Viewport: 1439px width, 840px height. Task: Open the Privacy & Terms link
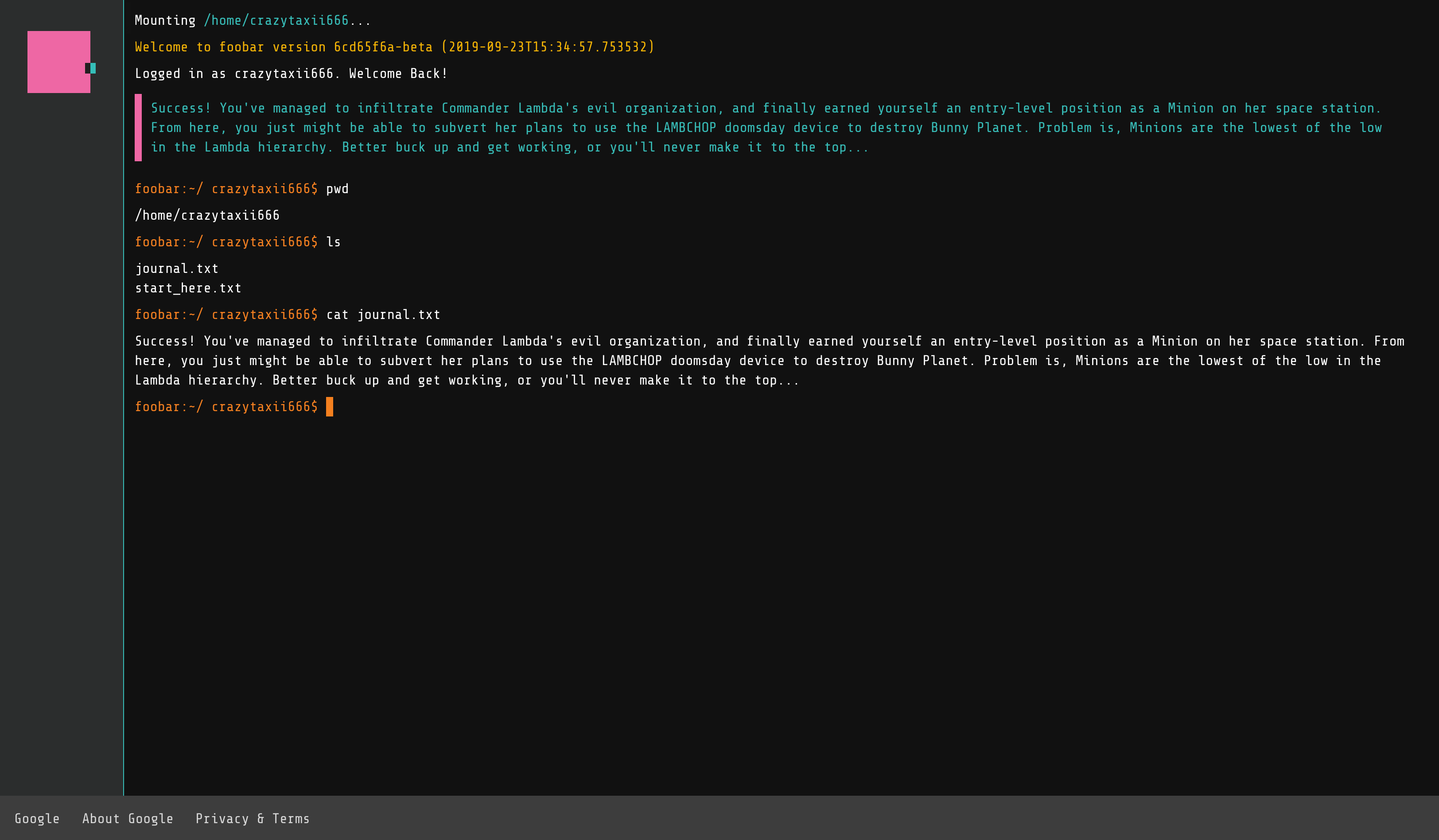pyautogui.click(x=253, y=818)
